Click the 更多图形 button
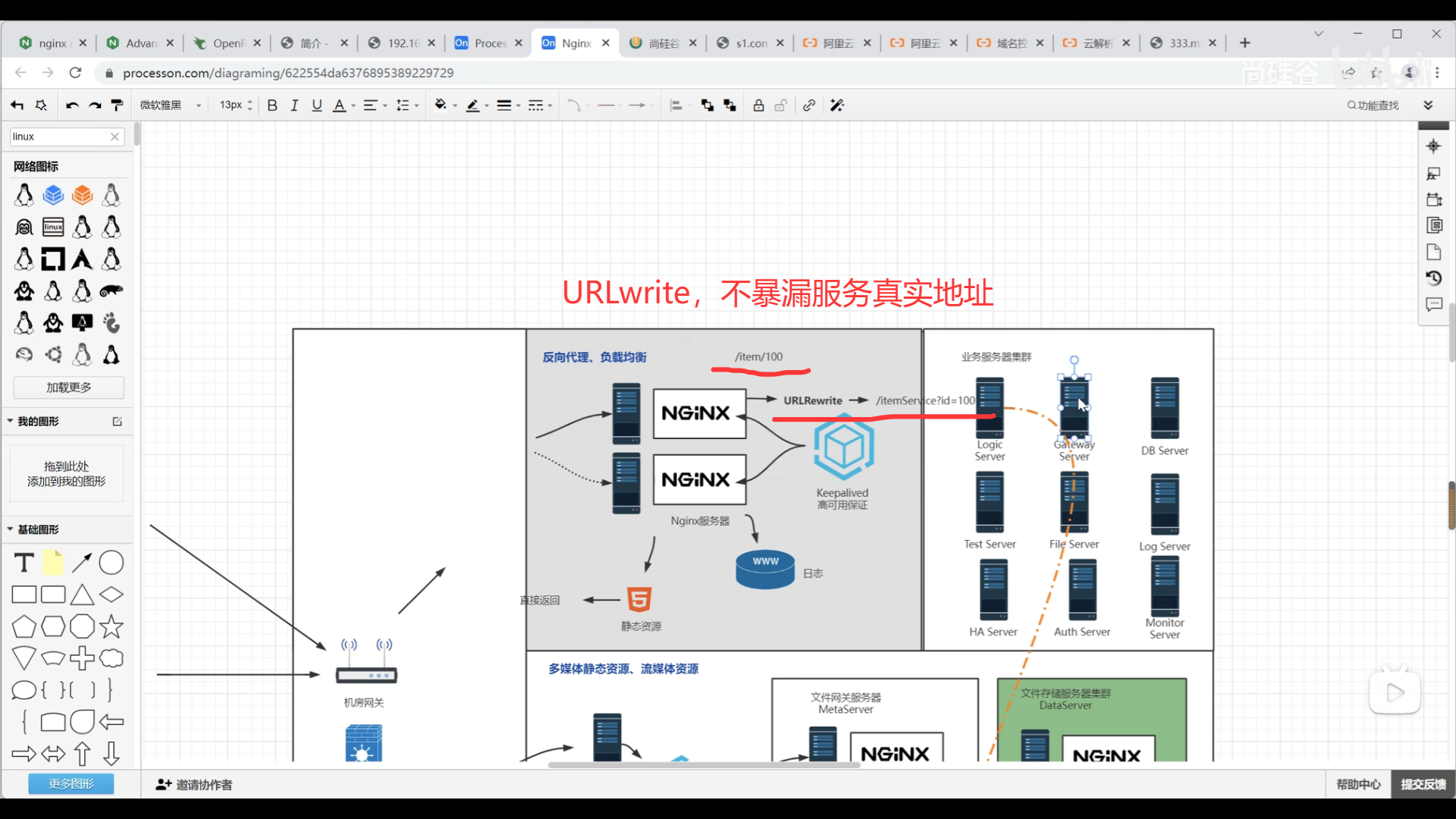The image size is (1456, 819). 71,783
